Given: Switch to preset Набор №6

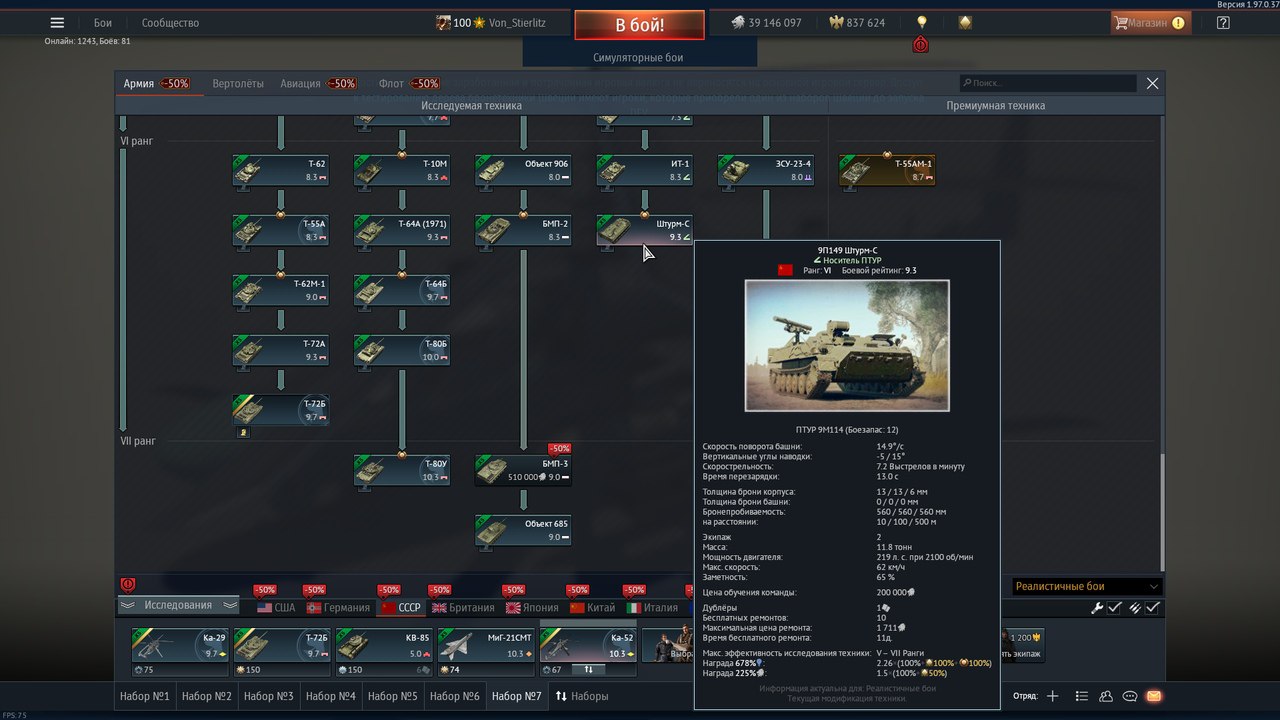Looking at the screenshot, I should 455,696.
